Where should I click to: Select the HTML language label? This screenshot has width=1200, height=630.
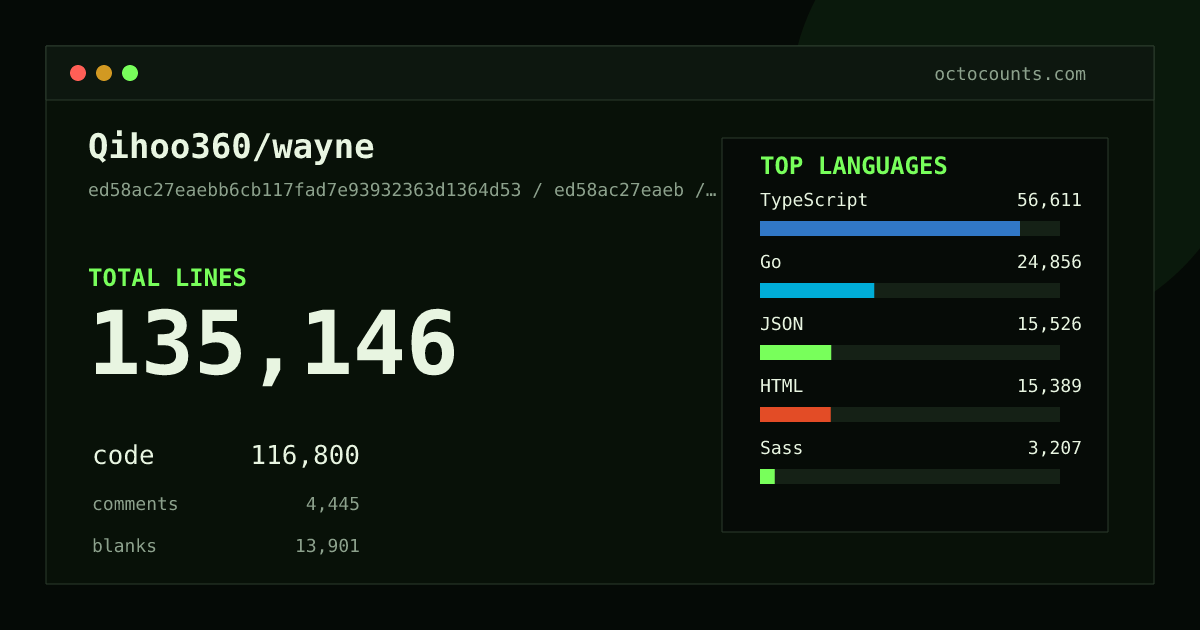781,386
